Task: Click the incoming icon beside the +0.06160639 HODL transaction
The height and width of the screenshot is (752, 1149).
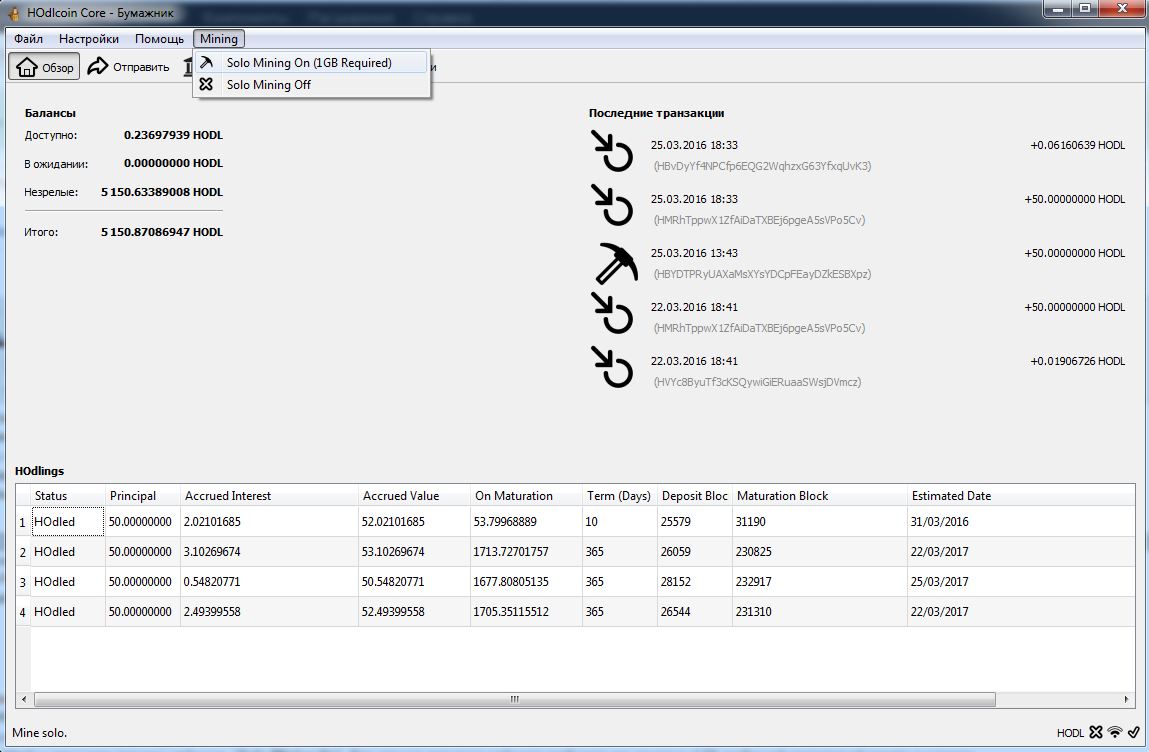Action: (x=612, y=153)
